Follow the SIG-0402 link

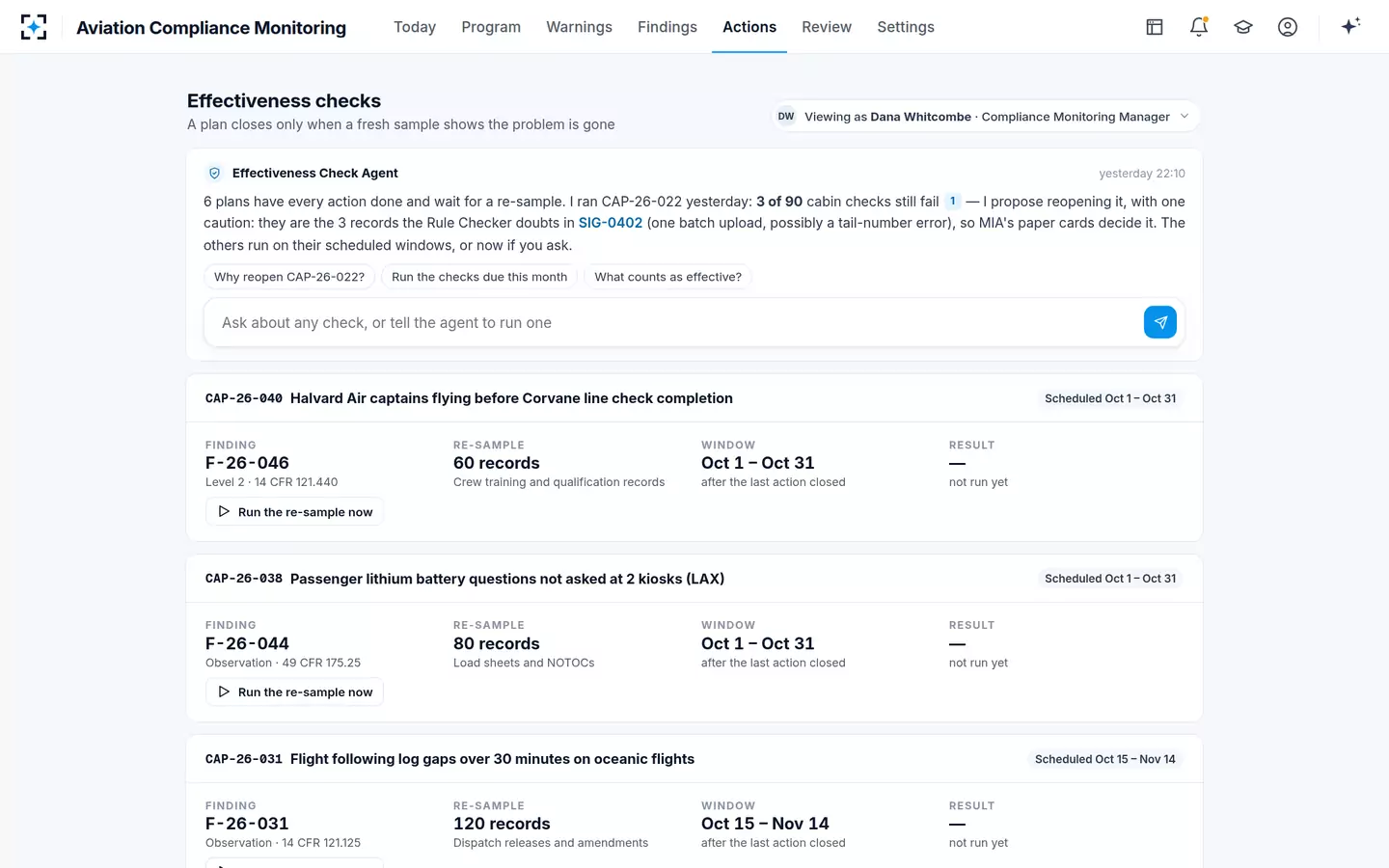click(611, 223)
